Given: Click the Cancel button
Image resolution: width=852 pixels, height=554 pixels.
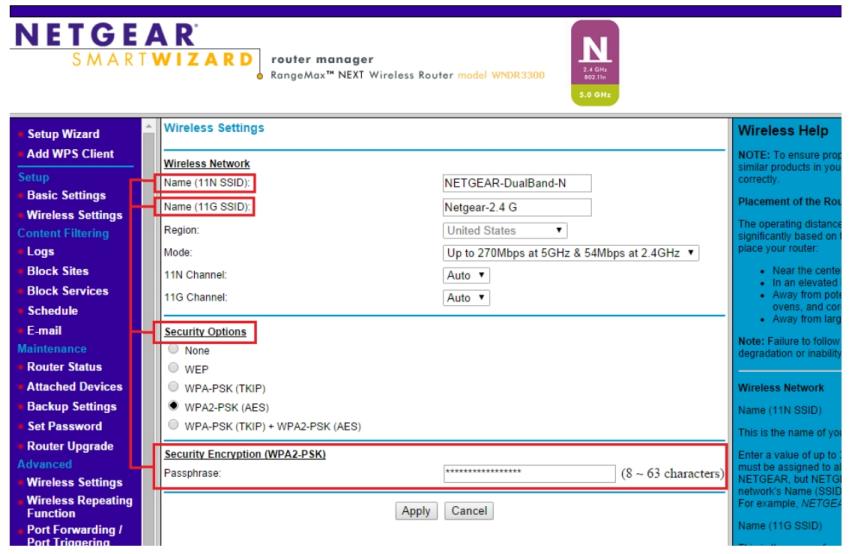Looking at the screenshot, I should [469, 511].
